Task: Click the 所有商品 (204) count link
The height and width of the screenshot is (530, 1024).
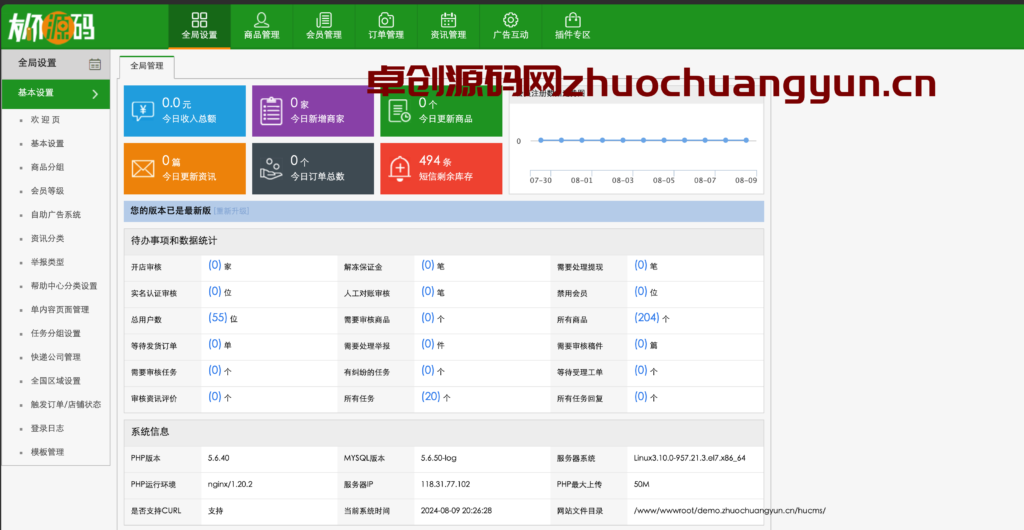Action: [647, 318]
